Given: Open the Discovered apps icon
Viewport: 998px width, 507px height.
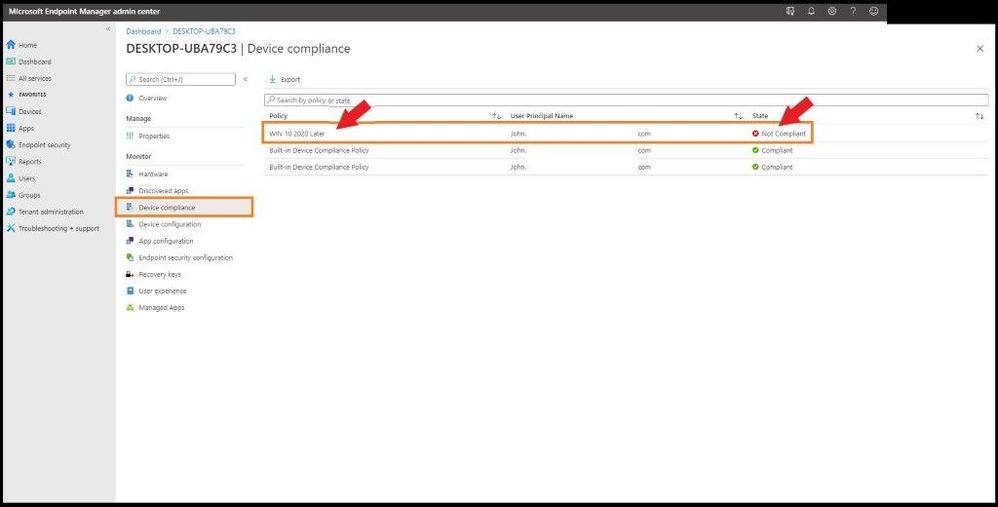Looking at the screenshot, I should pyautogui.click(x=130, y=191).
